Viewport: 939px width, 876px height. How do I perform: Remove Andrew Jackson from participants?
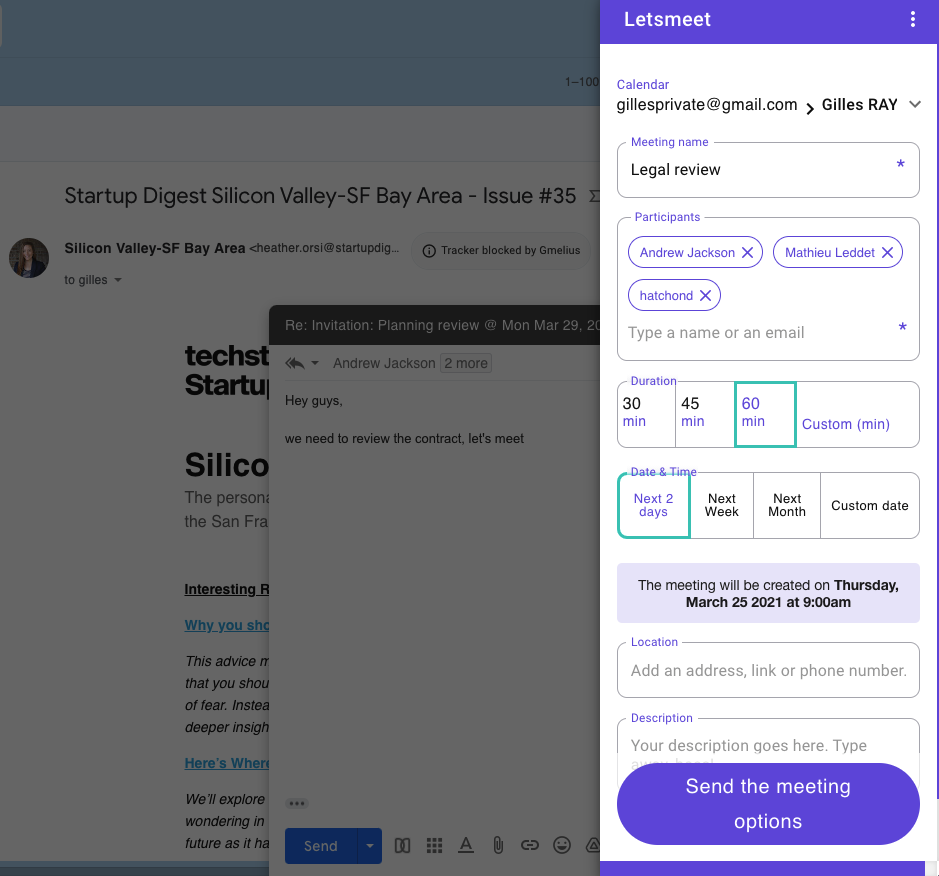coord(747,253)
